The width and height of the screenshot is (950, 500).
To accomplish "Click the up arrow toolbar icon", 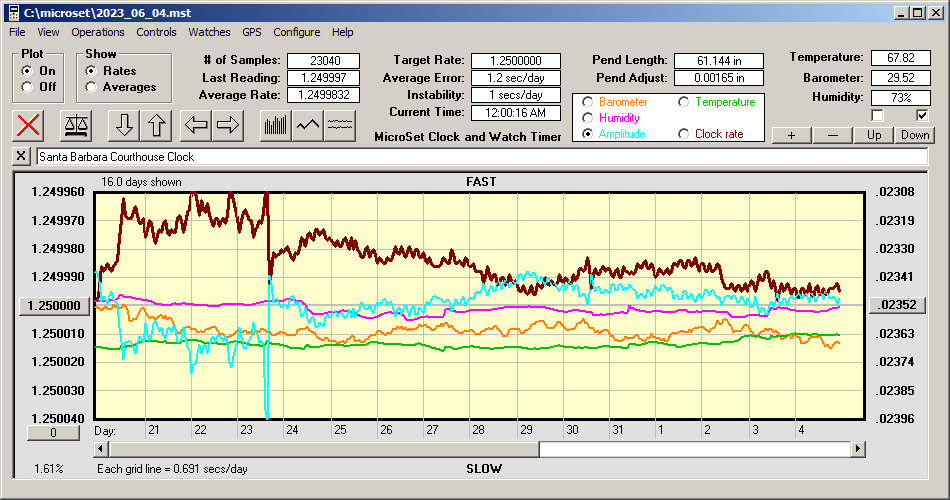I will click(156, 125).
